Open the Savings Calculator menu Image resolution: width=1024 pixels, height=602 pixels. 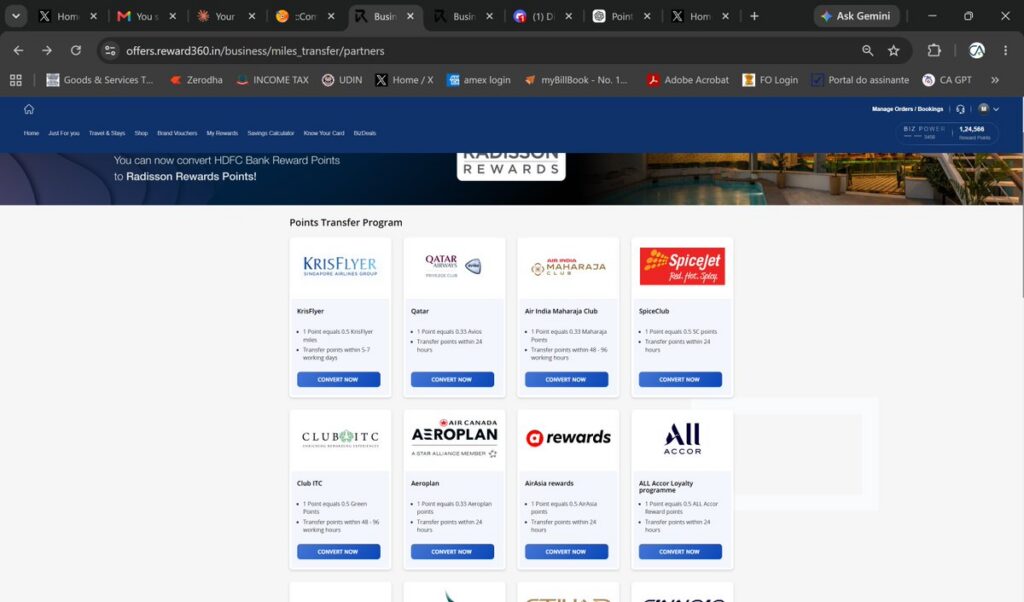pyautogui.click(x=270, y=133)
